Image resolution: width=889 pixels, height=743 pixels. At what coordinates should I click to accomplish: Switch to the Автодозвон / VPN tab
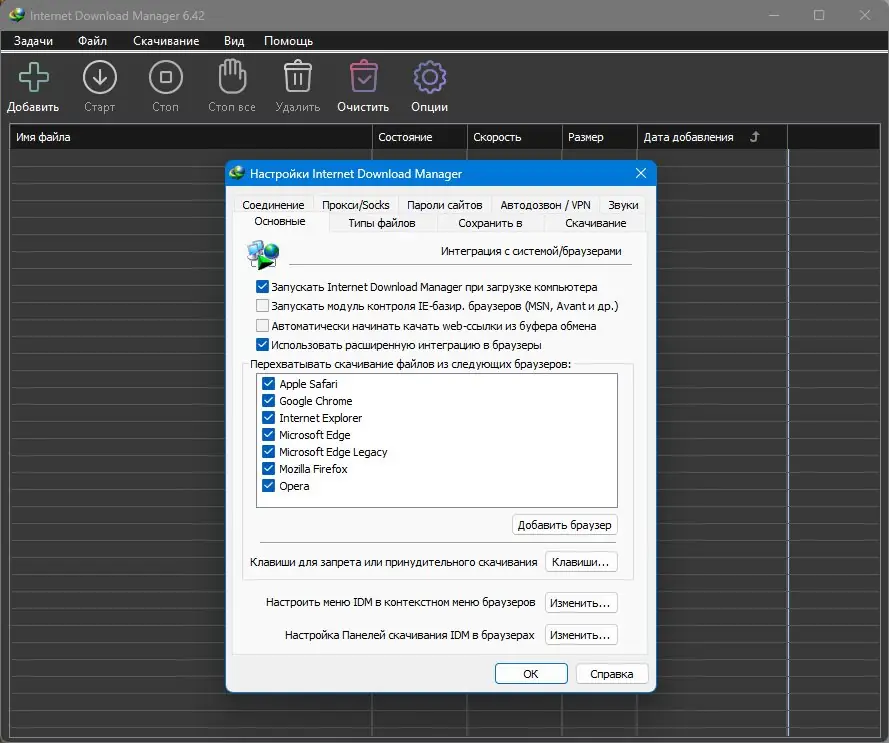pos(544,203)
